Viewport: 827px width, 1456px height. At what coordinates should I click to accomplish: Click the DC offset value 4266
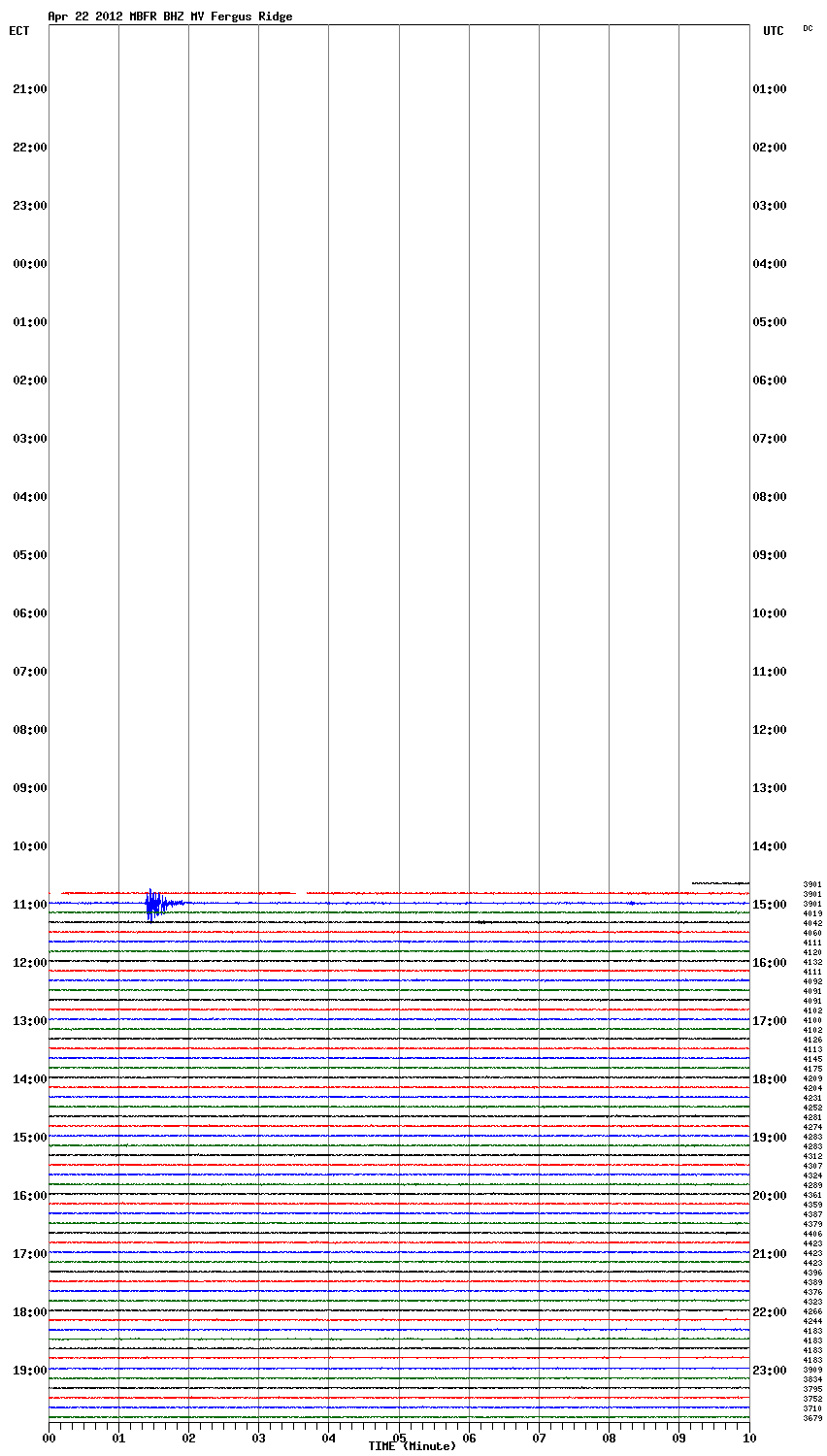pos(812,1311)
